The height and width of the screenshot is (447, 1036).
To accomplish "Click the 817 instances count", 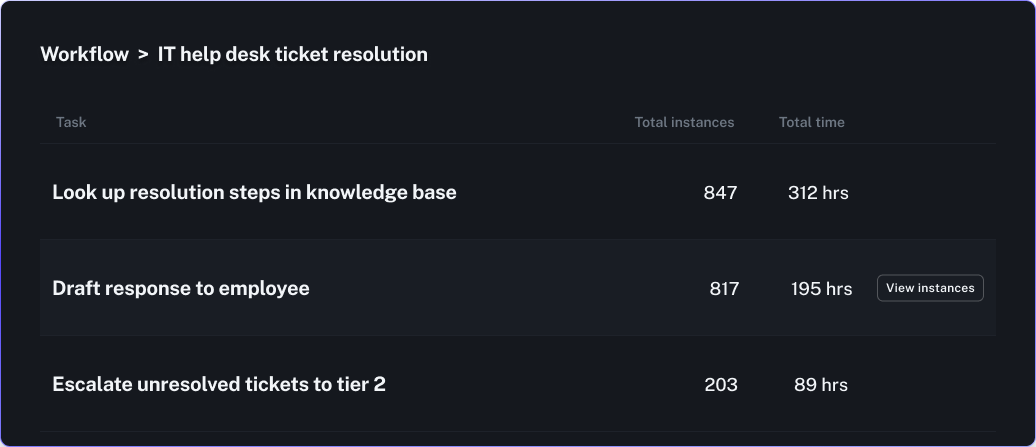I will click(x=724, y=289).
